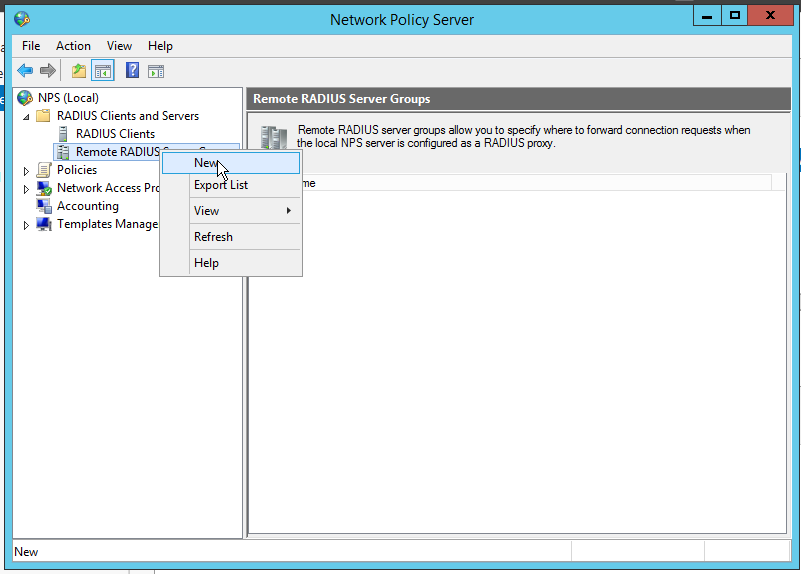Maximize the Network Policy Server window

pos(735,16)
